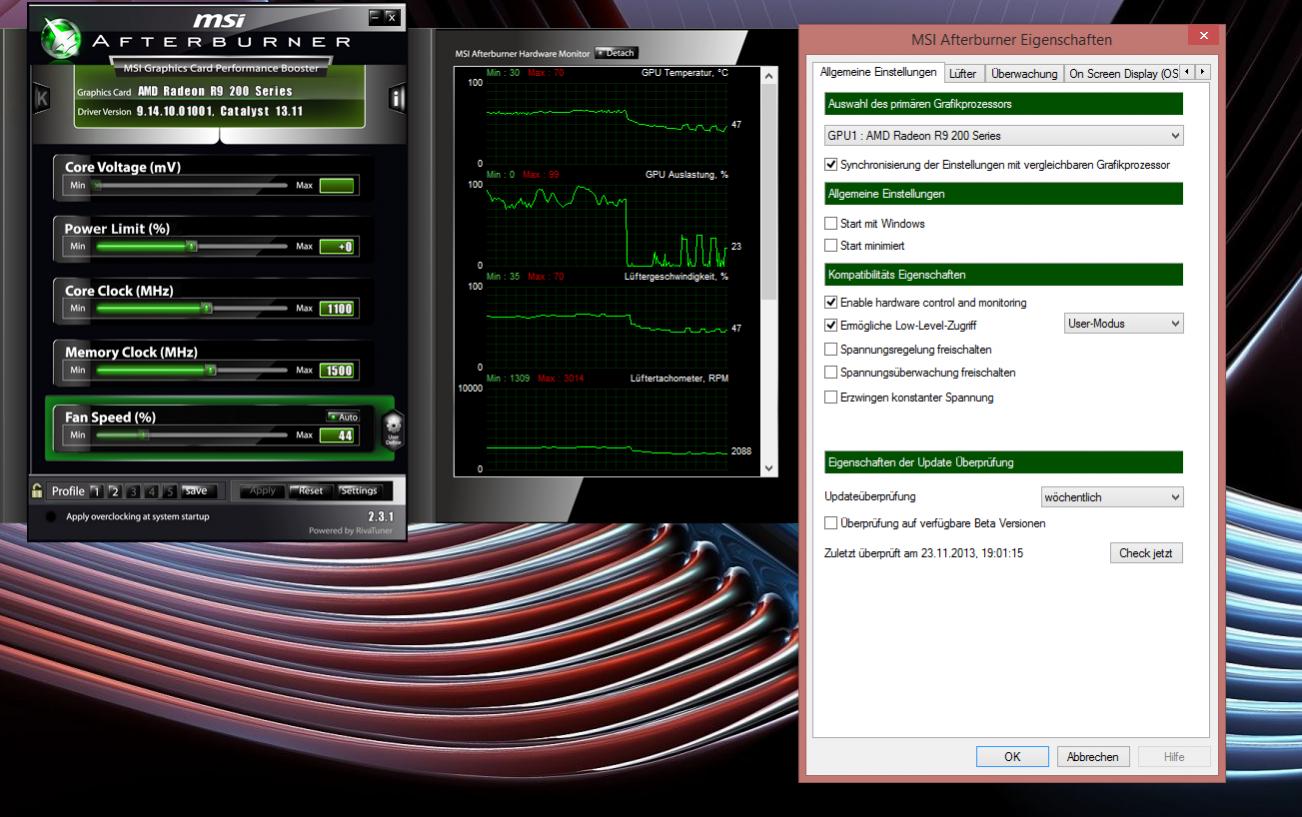Click the Check jetzt button
The width and height of the screenshot is (1302, 817).
coord(1146,553)
